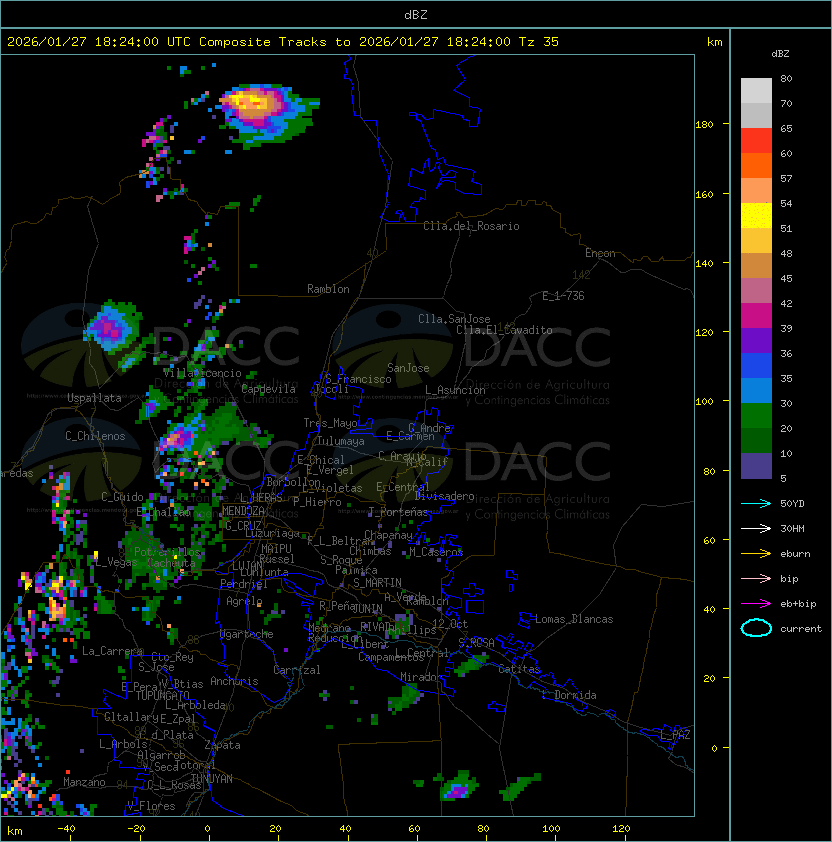Click the 'Uspallata' map label

coord(94,398)
